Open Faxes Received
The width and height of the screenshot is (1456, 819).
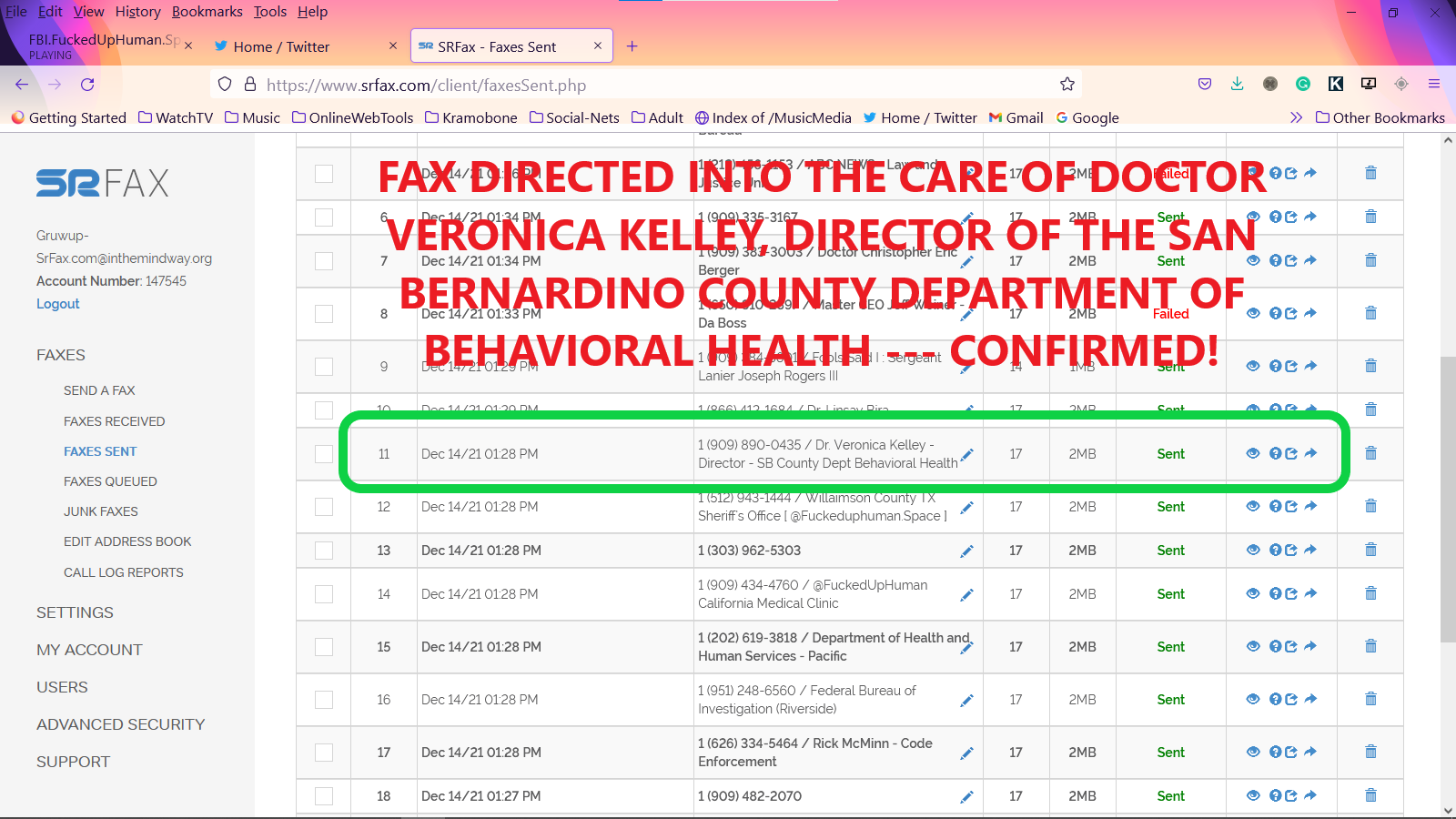(x=115, y=421)
